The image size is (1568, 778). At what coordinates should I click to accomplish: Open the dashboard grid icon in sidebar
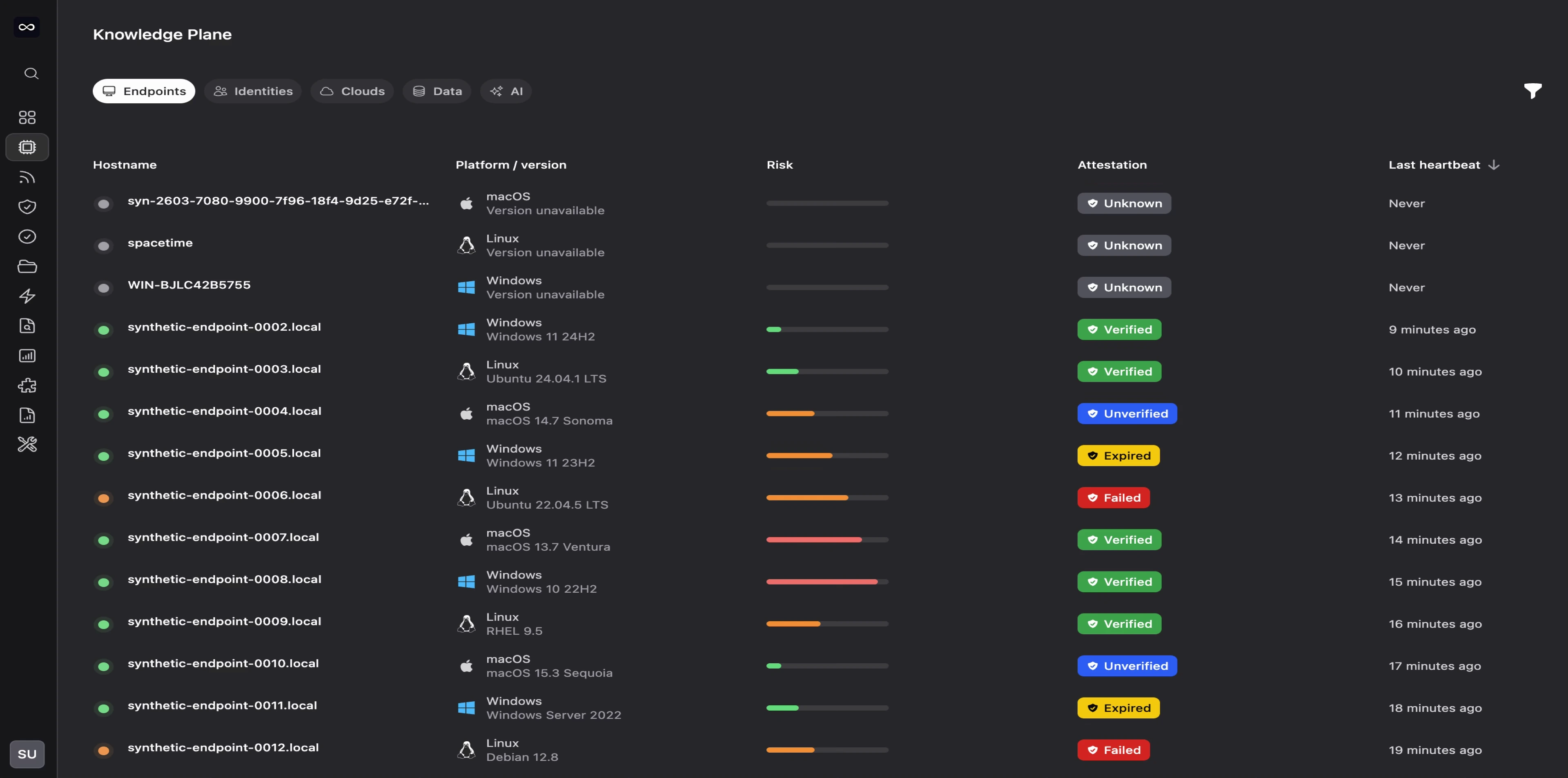click(27, 118)
